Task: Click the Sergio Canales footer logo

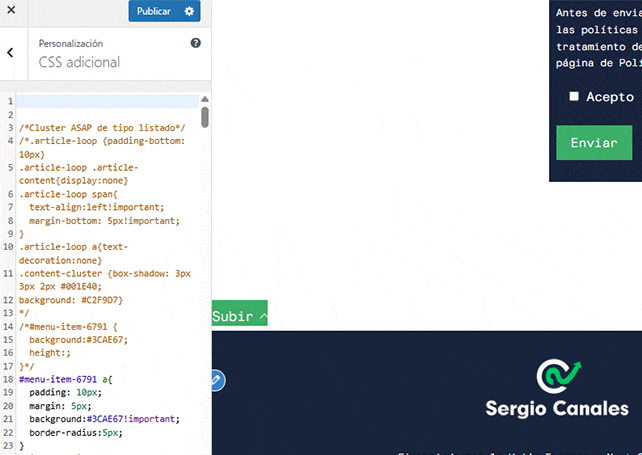Action: tap(557, 389)
